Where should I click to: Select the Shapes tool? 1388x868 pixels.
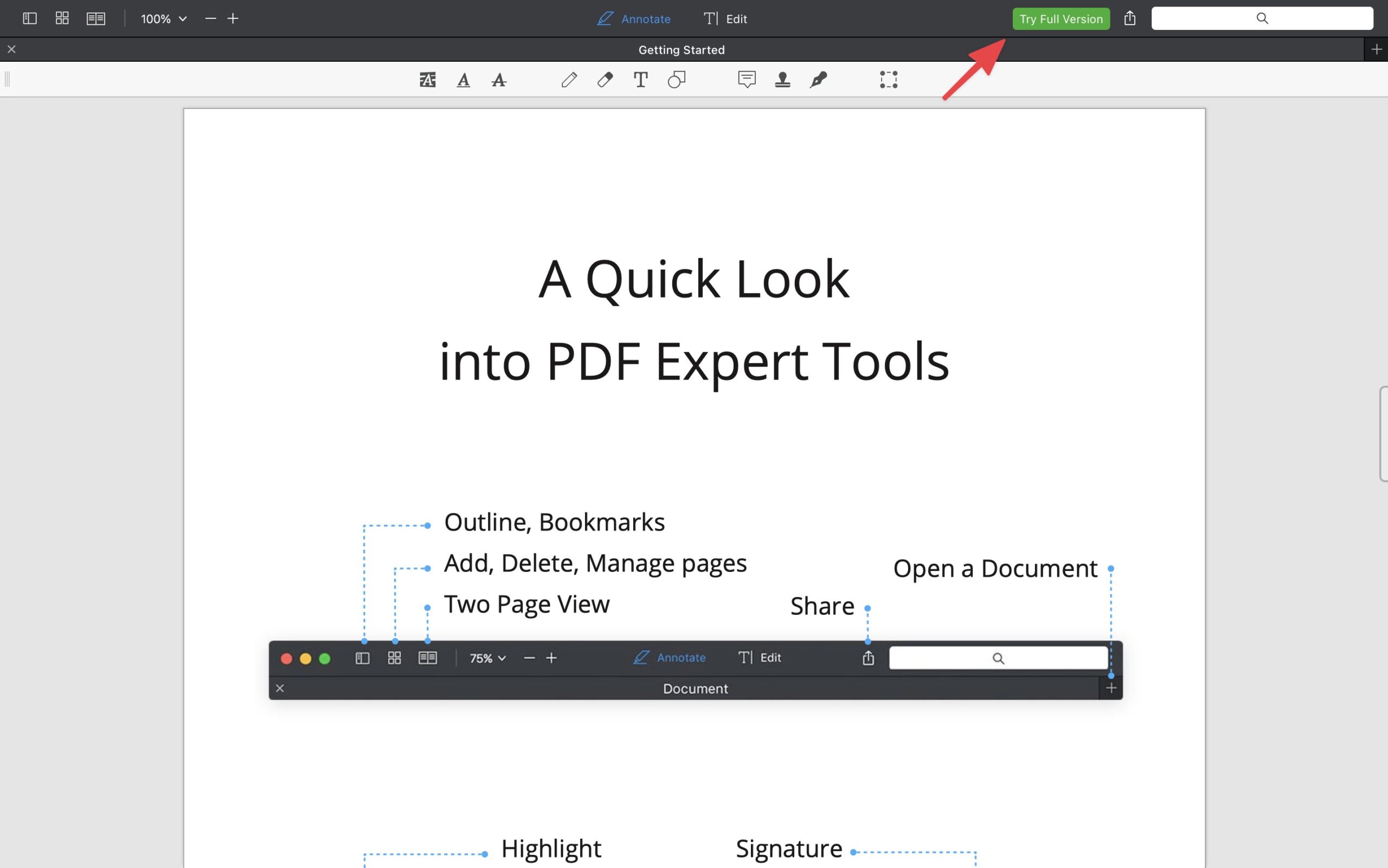point(677,79)
